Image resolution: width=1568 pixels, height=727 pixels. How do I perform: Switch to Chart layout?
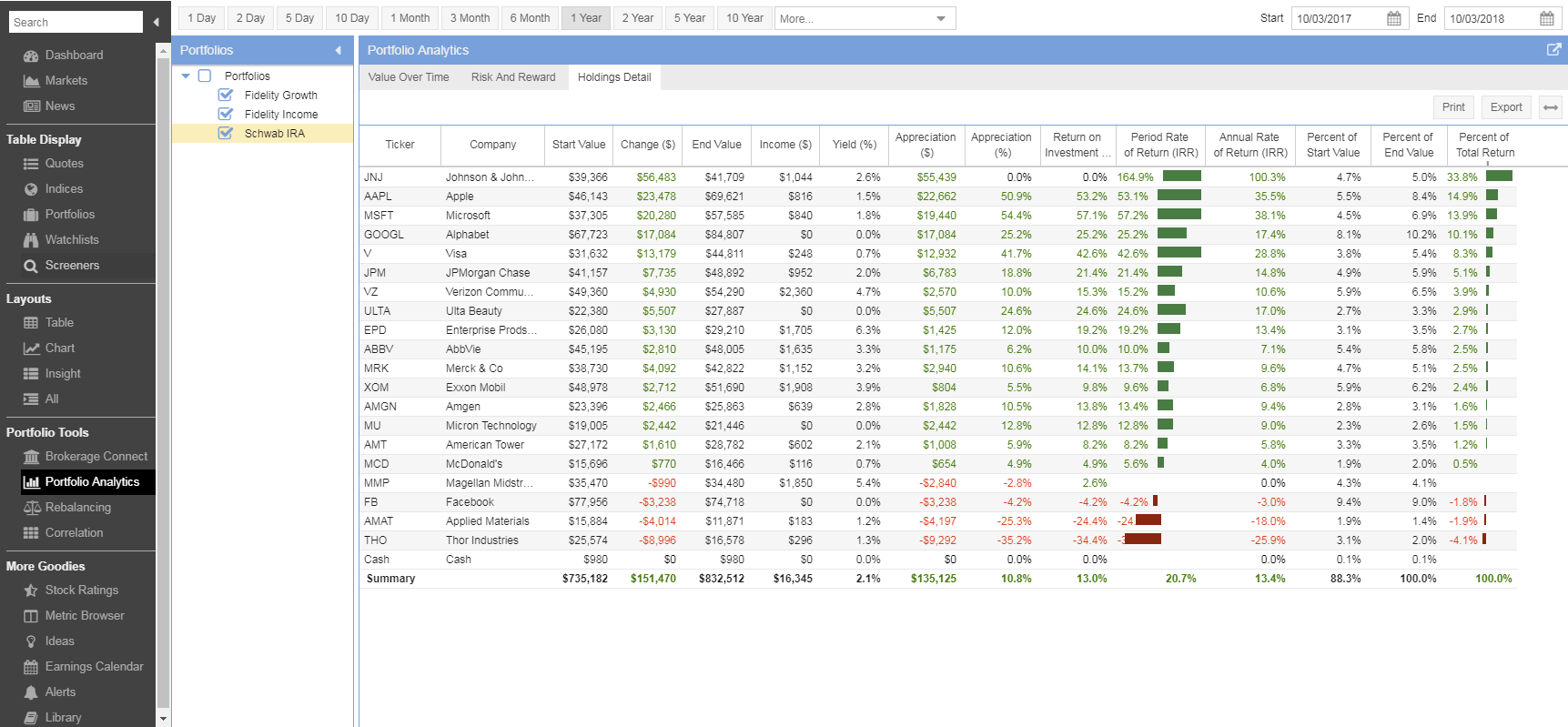point(60,348)
